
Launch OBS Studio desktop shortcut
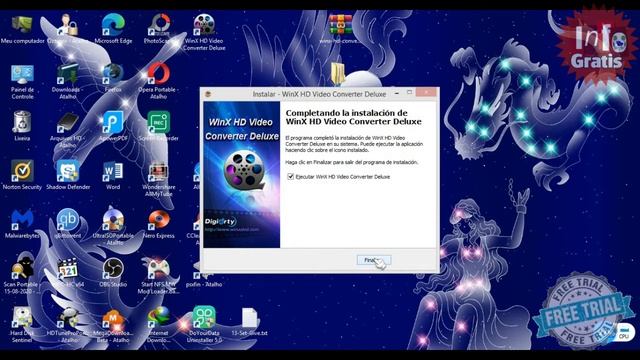point(113,272)
